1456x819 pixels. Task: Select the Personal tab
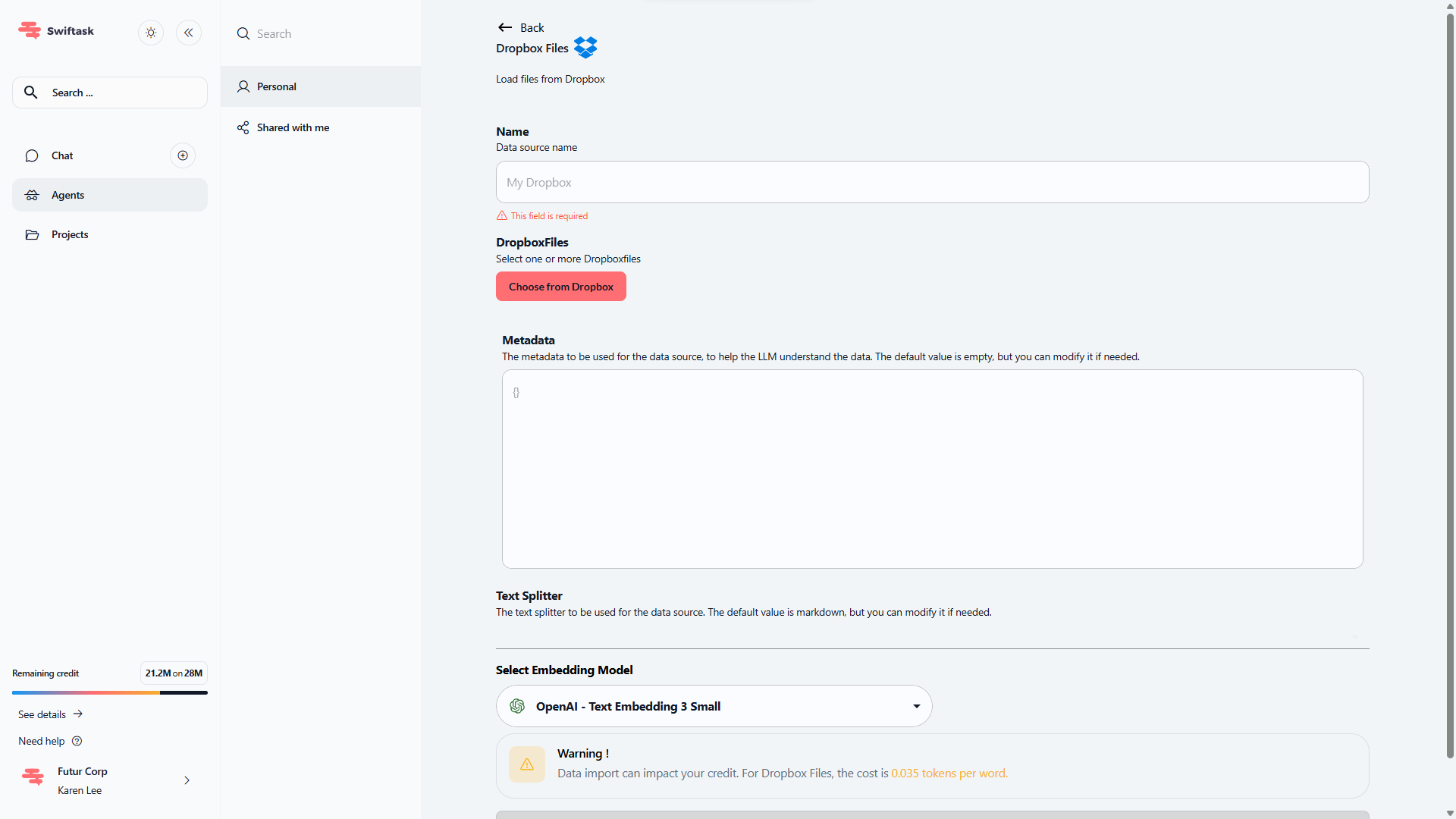(x=321, y=86)
